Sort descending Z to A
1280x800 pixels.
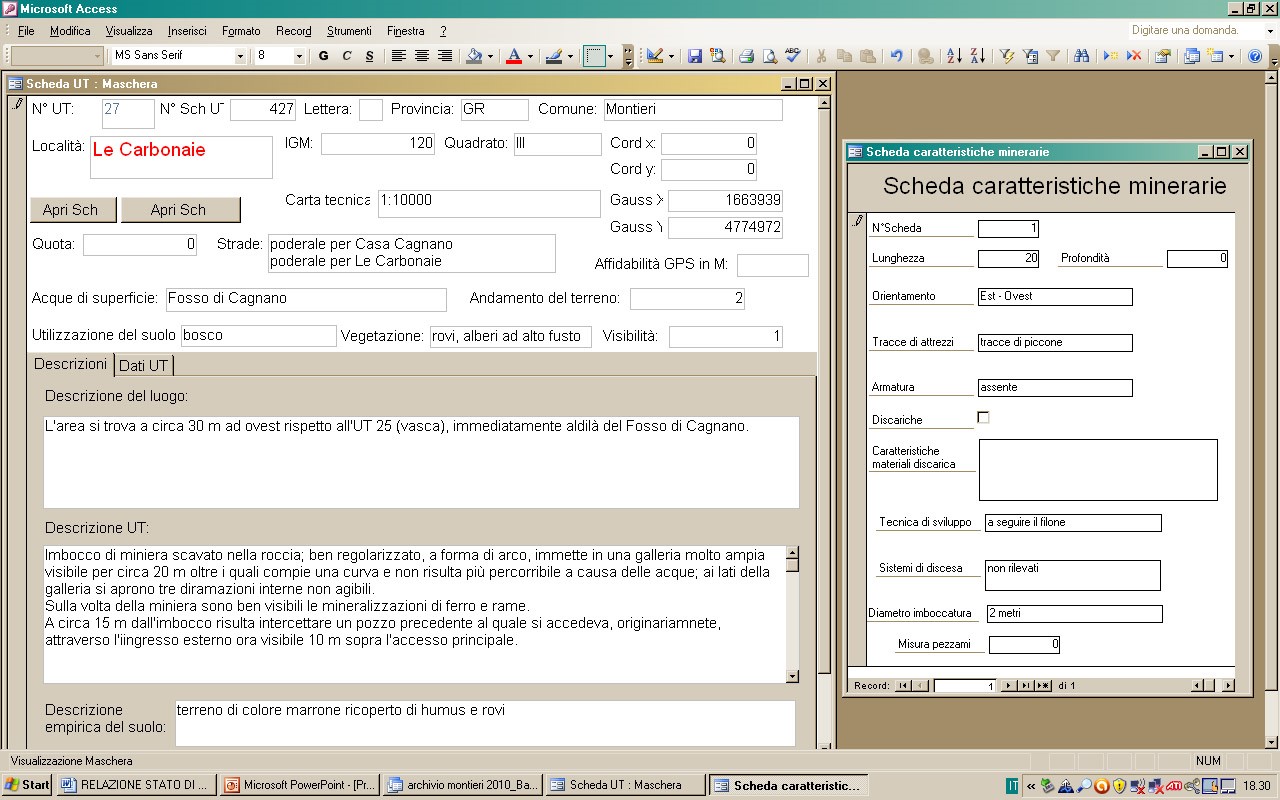click(x=977, y=56)
